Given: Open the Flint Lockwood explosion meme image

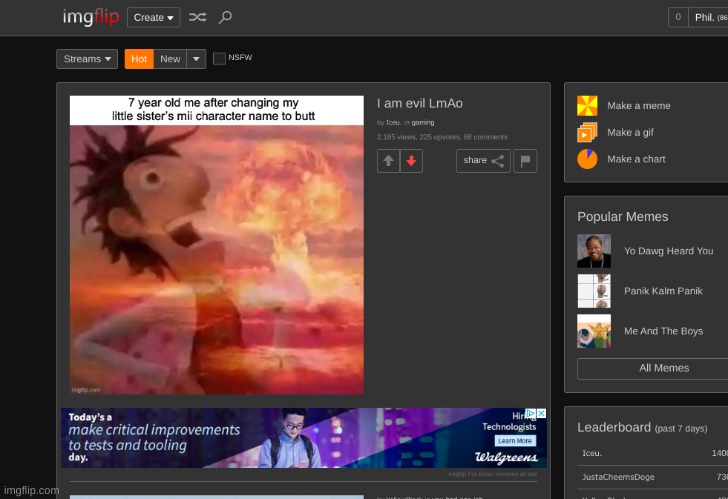Looking at the screenshot, I should point(217,245).
